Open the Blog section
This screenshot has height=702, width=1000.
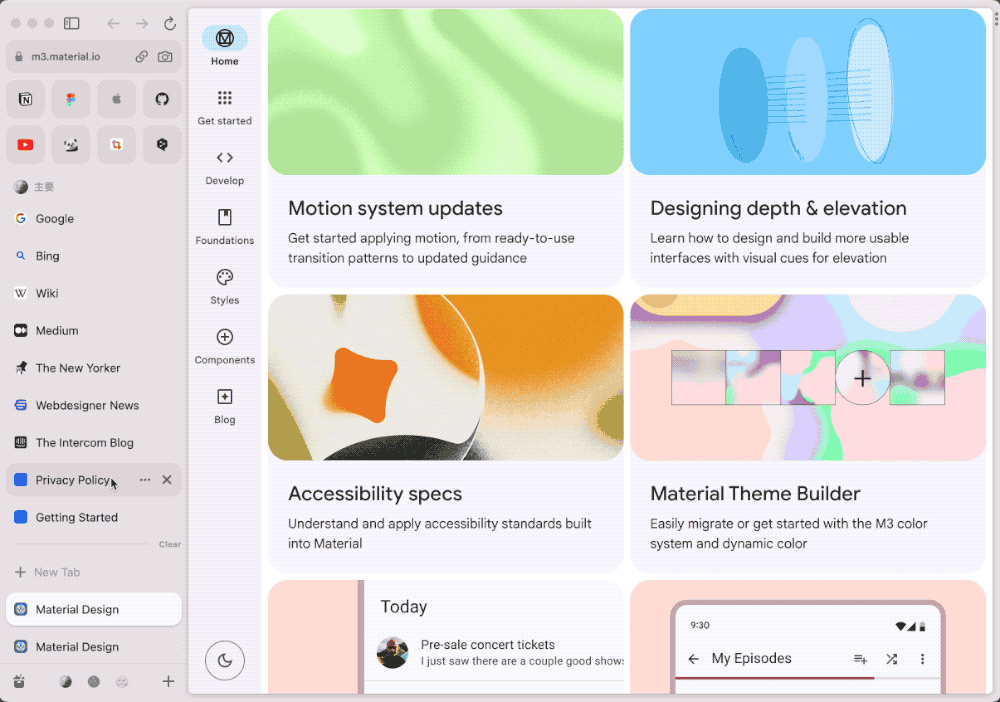(x=224, y=406)
